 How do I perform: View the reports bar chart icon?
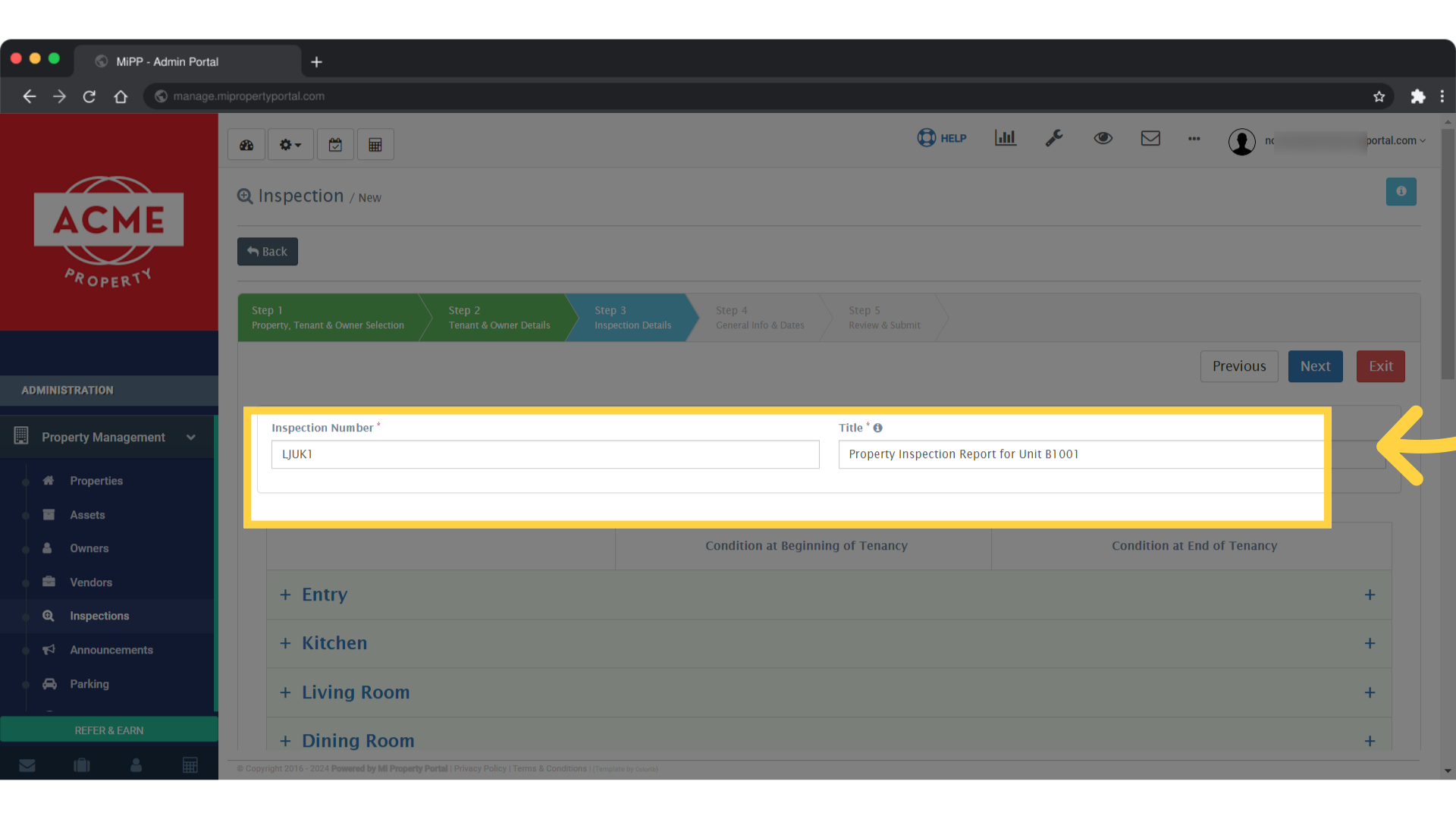pyautogui.click(x=1005, y=138)
